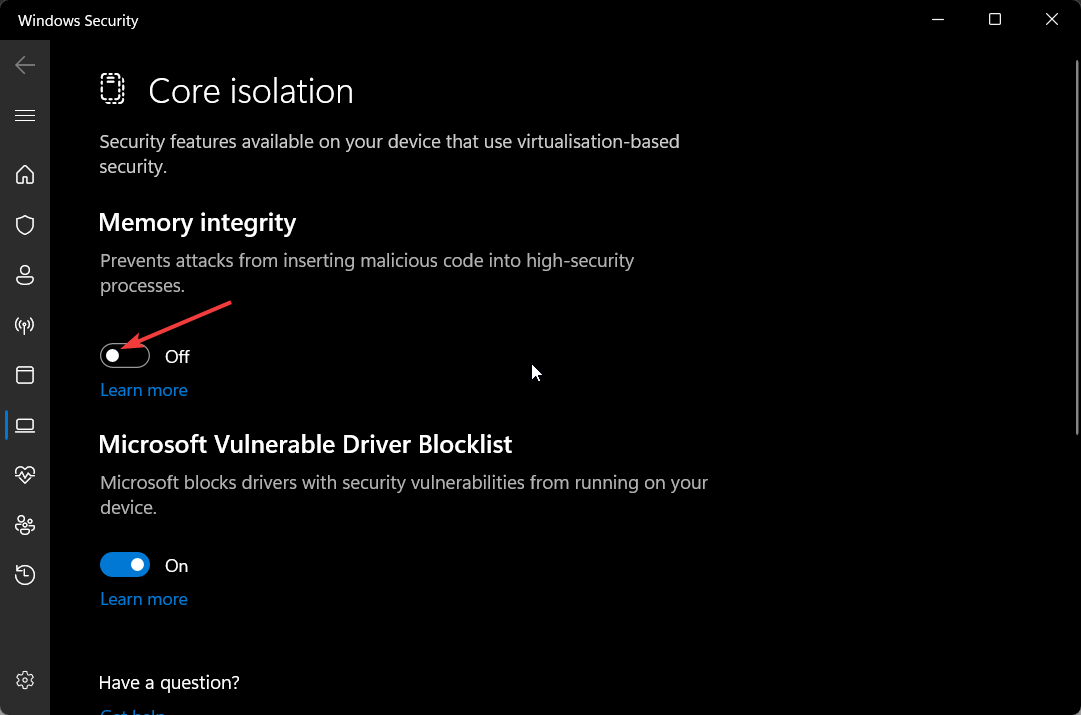Go back using the back arrow

[25, 65]
